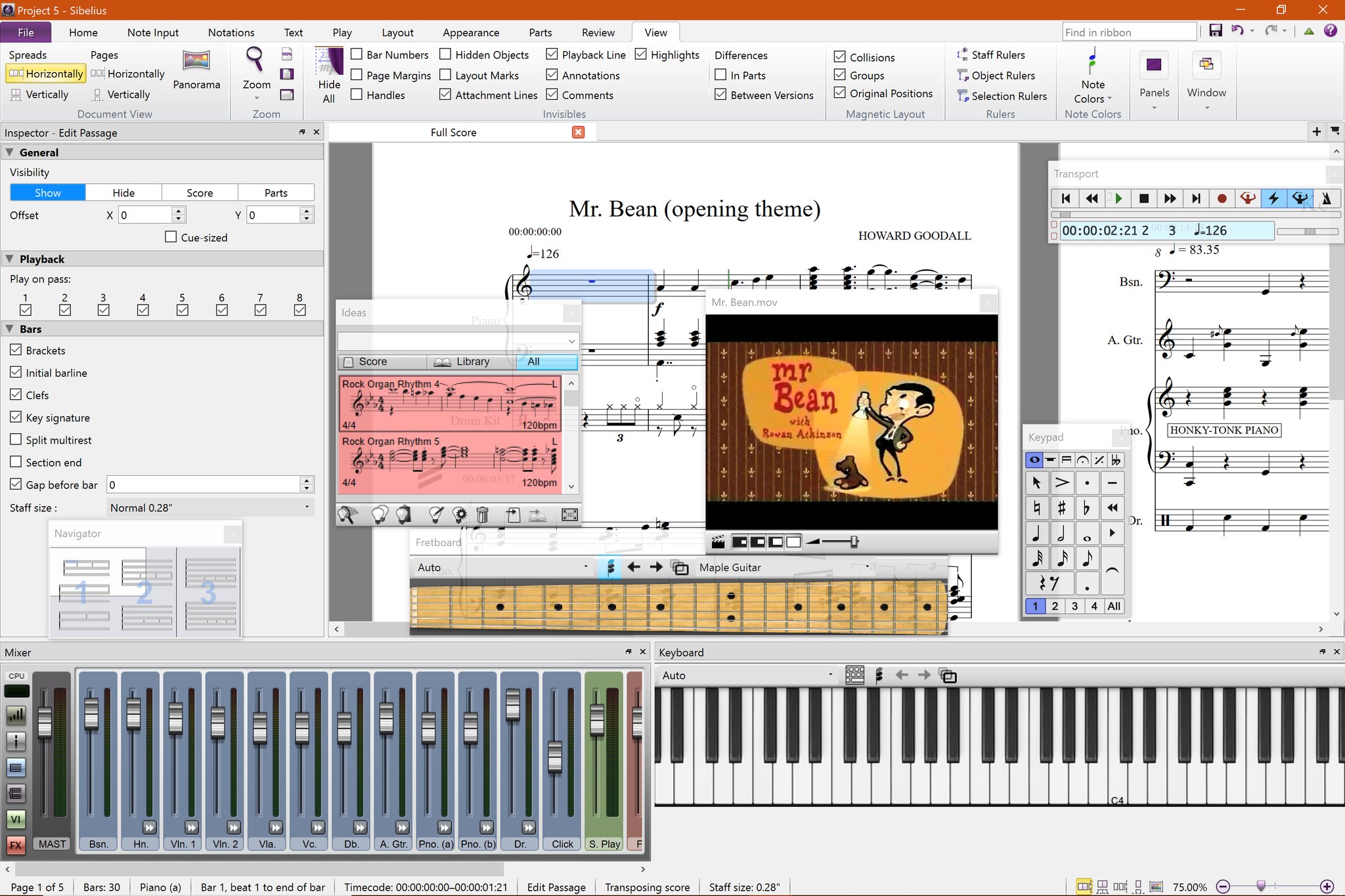Switch to the Notations ribbon tab
This screenshot has height=896, width=1345.
(231, 32)
